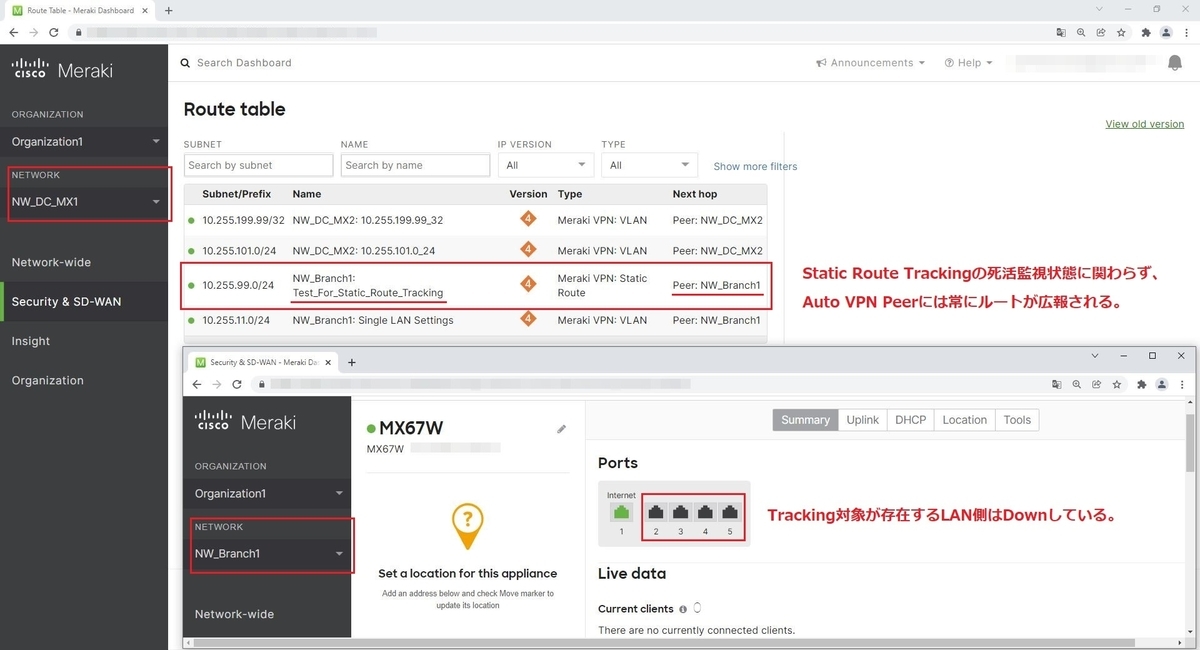Screen dimensions: 1200x650
Task: Click LAN port 2 icon
Action: pos(657,511)
